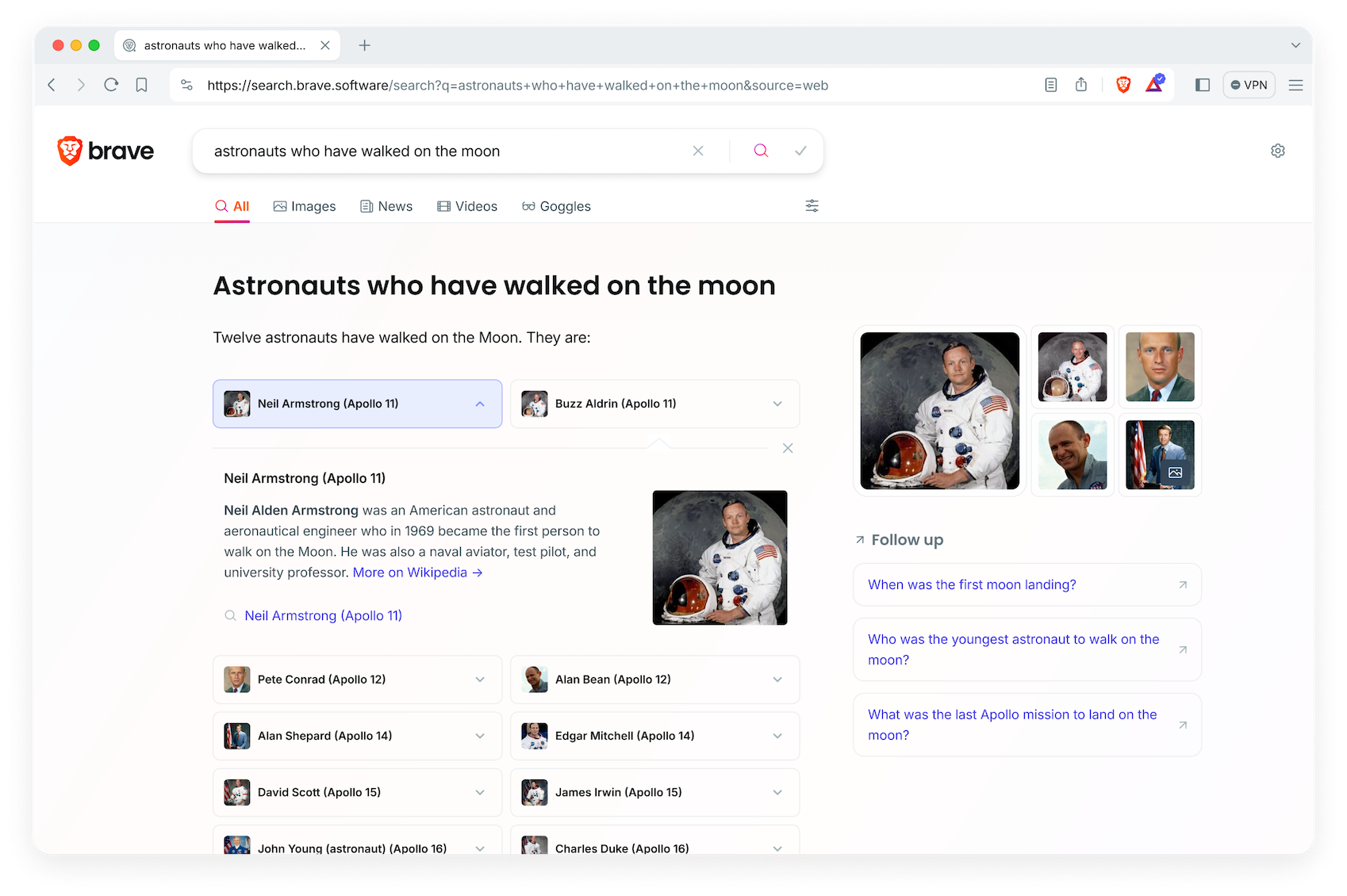Switch to the Images tab
The width and height of the screenshot is (1347, 896).
[305, 206]
